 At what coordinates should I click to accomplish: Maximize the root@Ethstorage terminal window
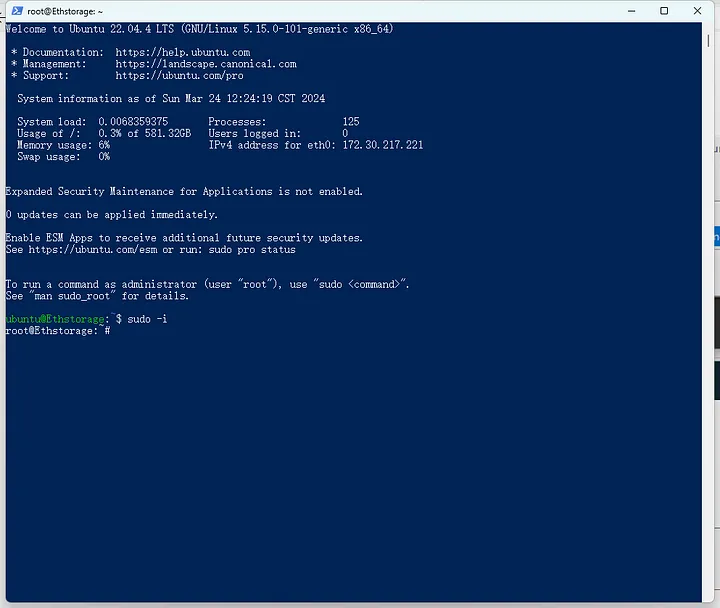664,11
